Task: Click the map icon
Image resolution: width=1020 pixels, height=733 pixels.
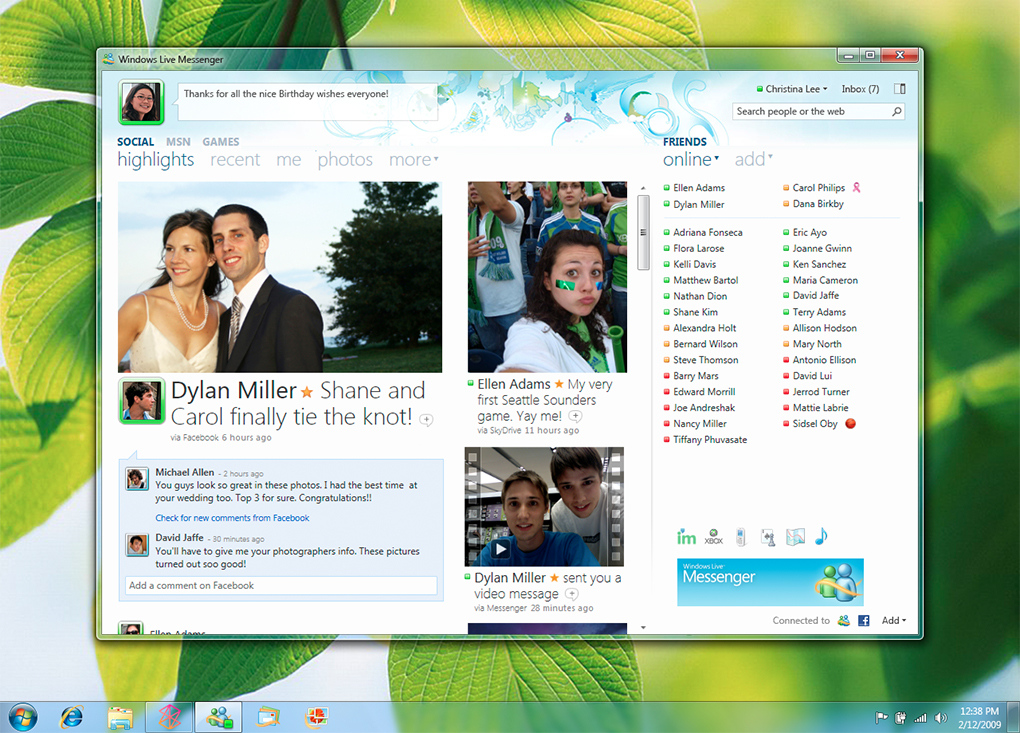Action: (x=795, y=538)
